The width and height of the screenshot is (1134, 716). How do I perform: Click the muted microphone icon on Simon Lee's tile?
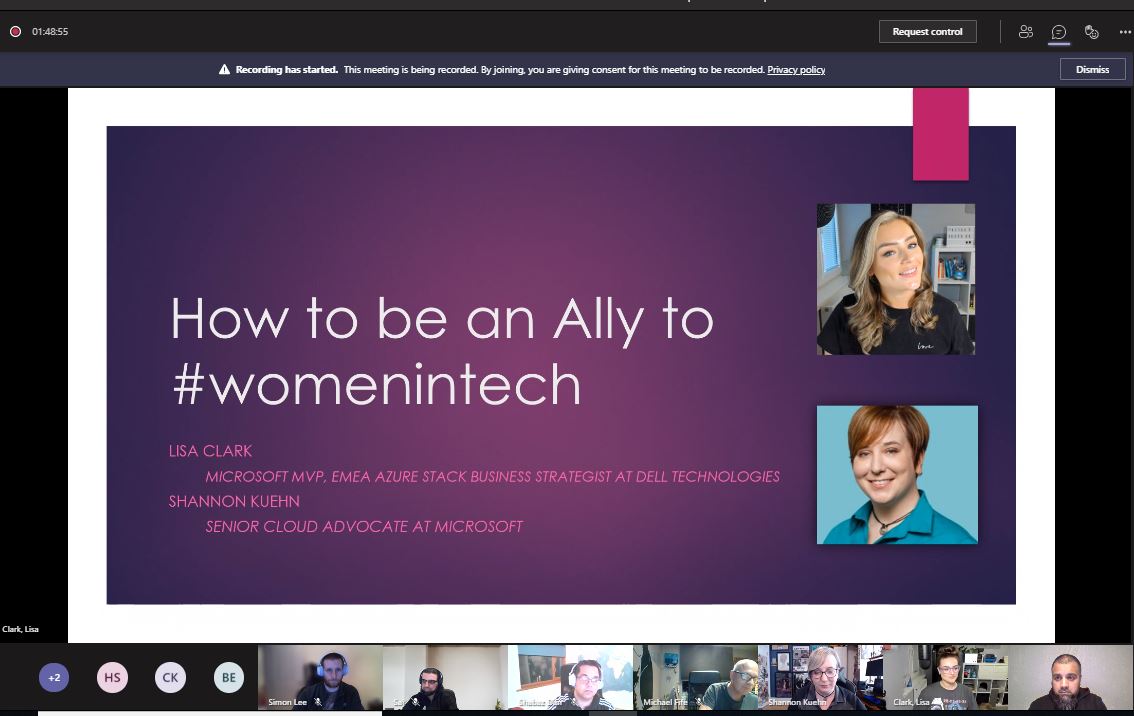click(317, 702)
